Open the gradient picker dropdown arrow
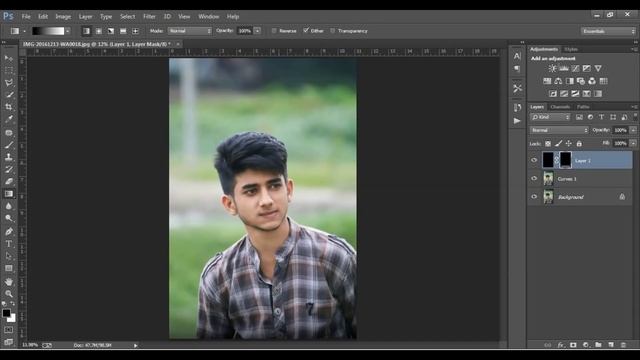The height and width of the screenshot is (360, 640). click(x=68, y=31)
